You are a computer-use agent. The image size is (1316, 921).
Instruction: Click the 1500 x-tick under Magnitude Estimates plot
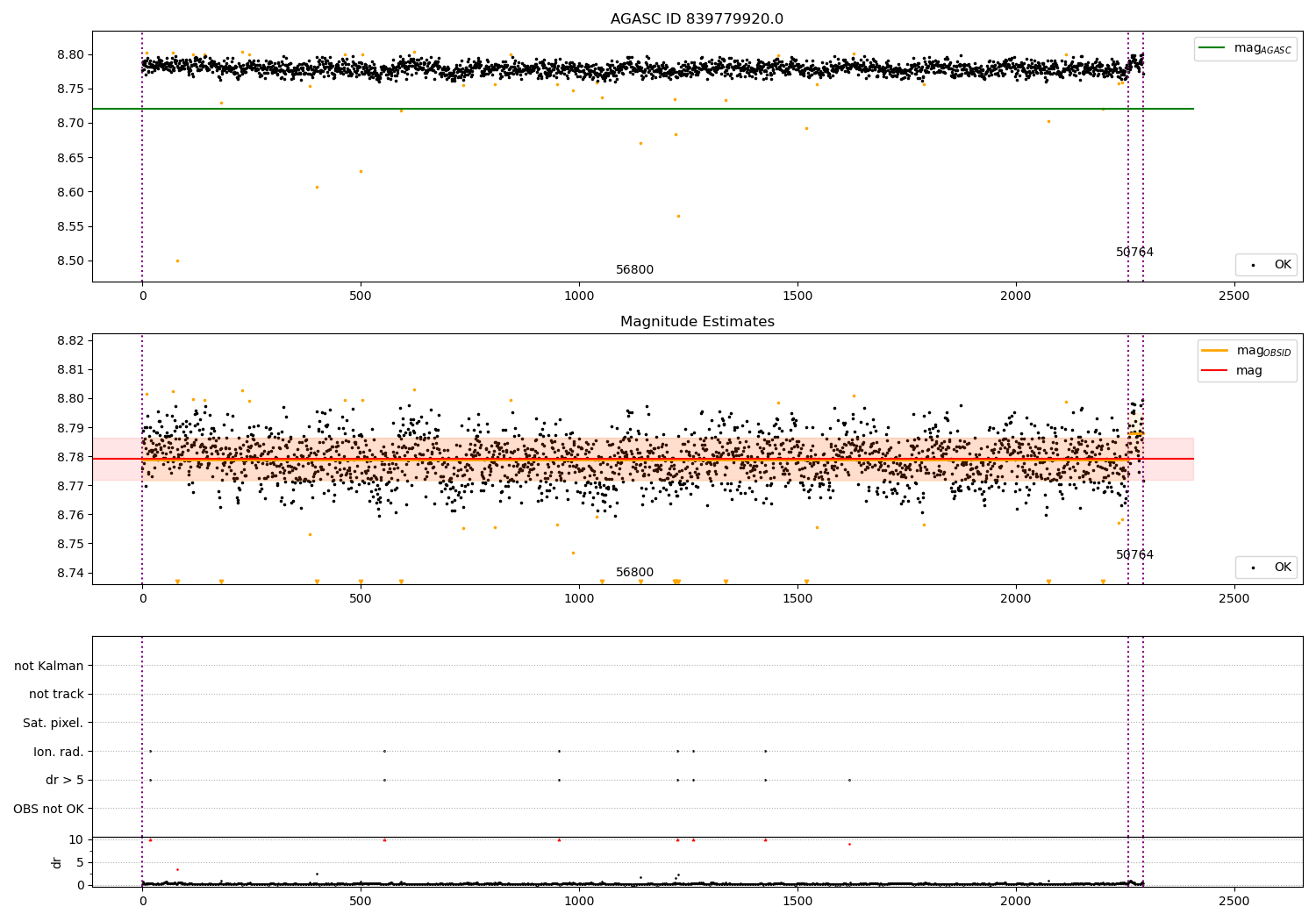797,599
